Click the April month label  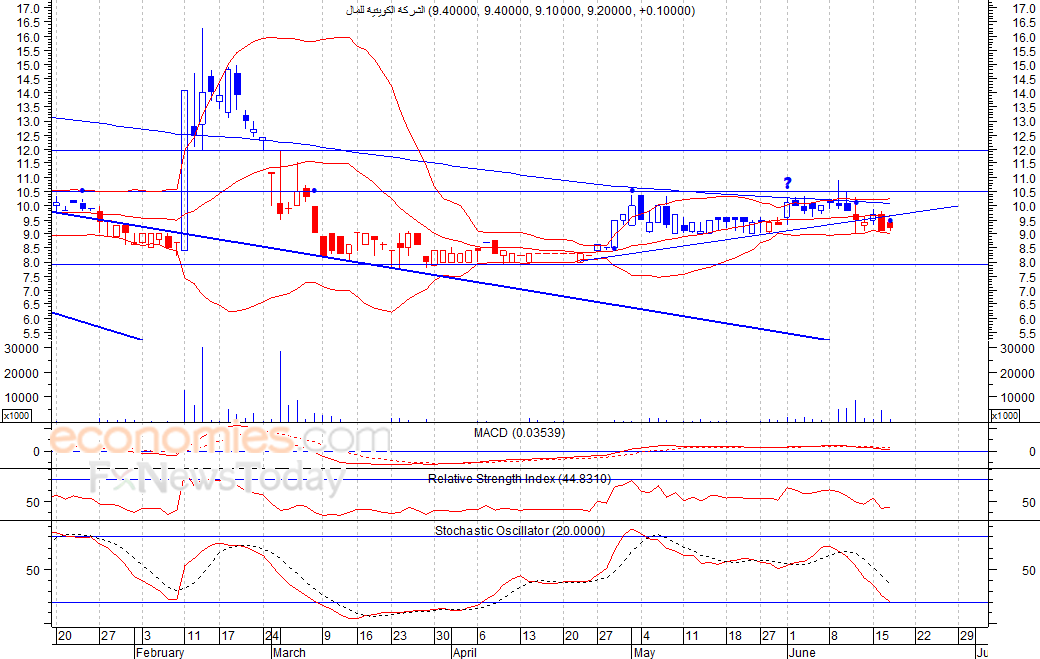pyautogui.click(x=464, y=652)
